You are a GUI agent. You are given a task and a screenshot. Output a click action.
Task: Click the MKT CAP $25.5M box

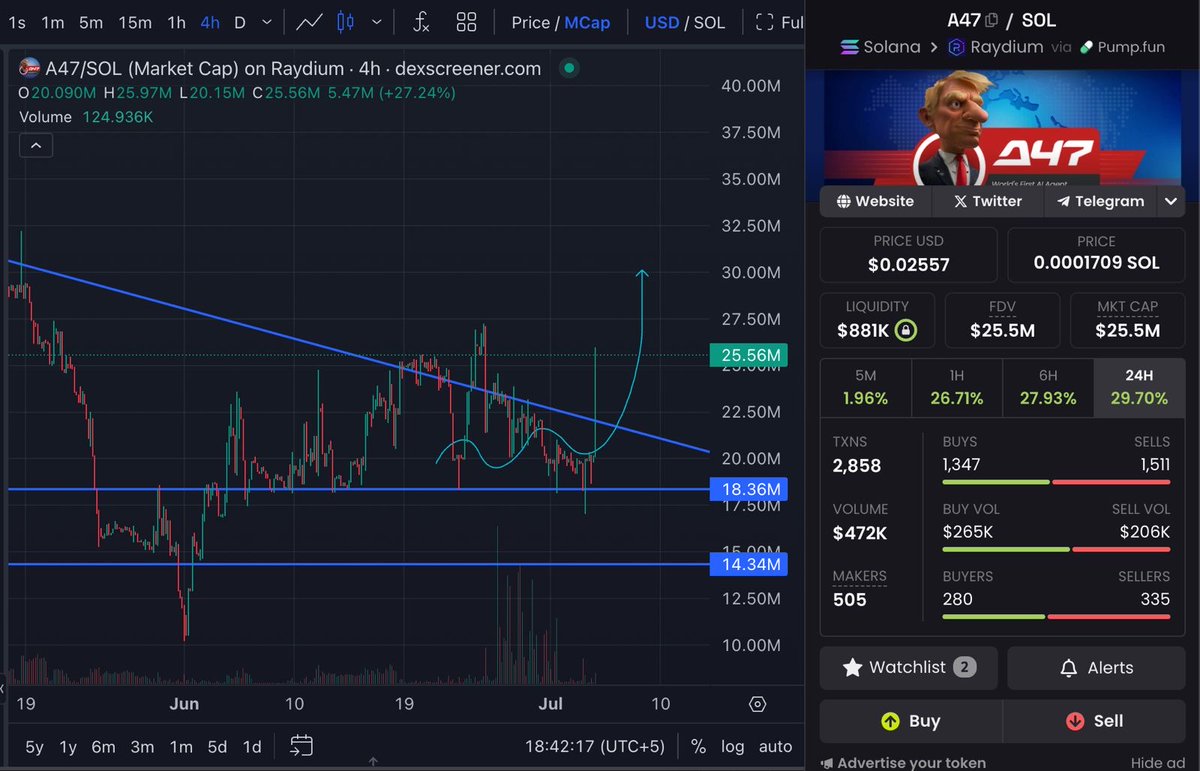1127,320
